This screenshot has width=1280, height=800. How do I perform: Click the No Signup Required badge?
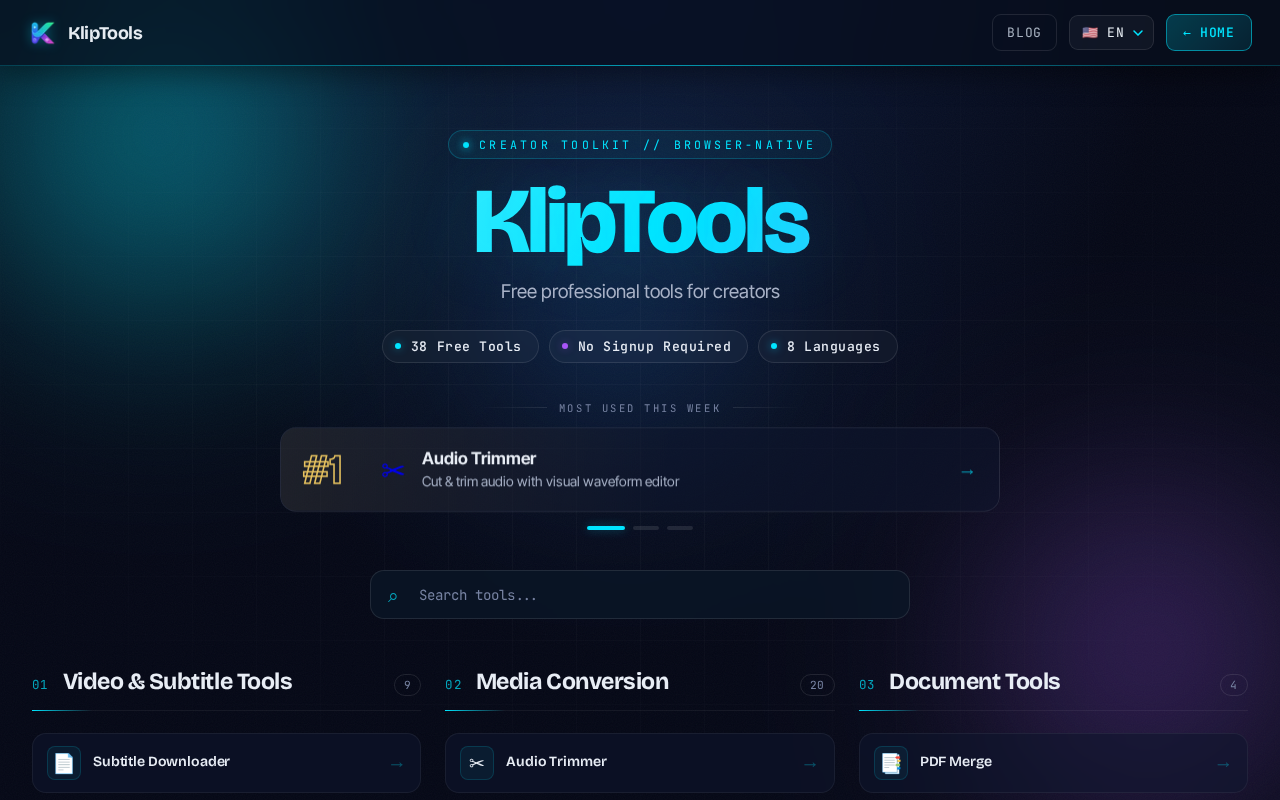(x=648, y=347)
